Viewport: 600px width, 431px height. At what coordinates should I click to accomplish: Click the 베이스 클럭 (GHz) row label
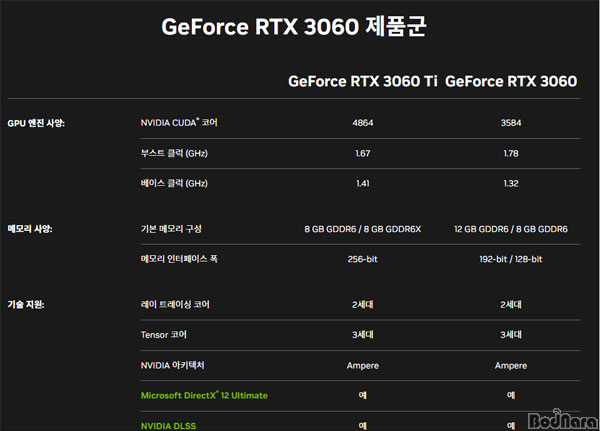click(x=174, y=183)
